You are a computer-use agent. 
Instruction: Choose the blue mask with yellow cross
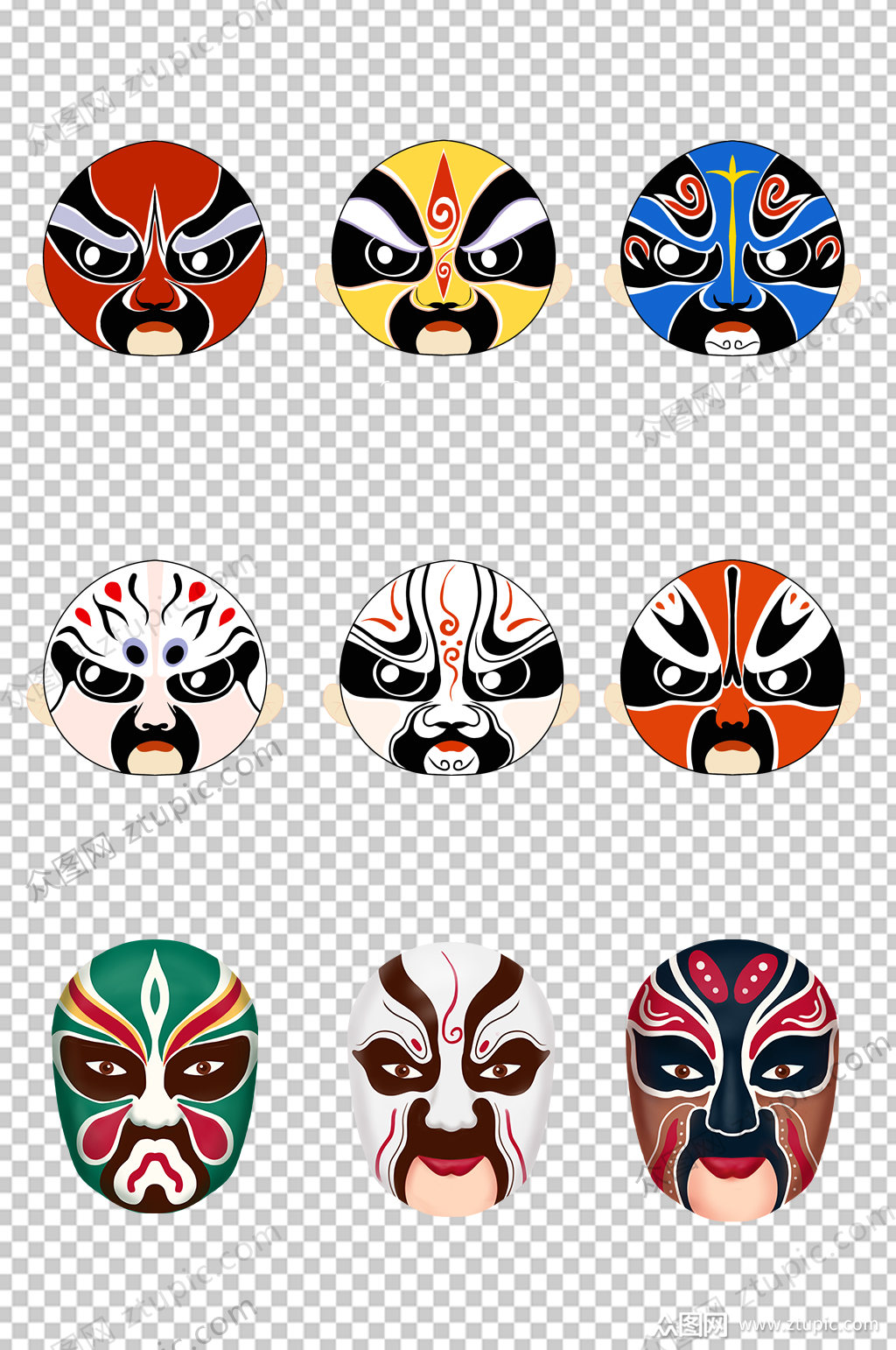pos(732,248)
